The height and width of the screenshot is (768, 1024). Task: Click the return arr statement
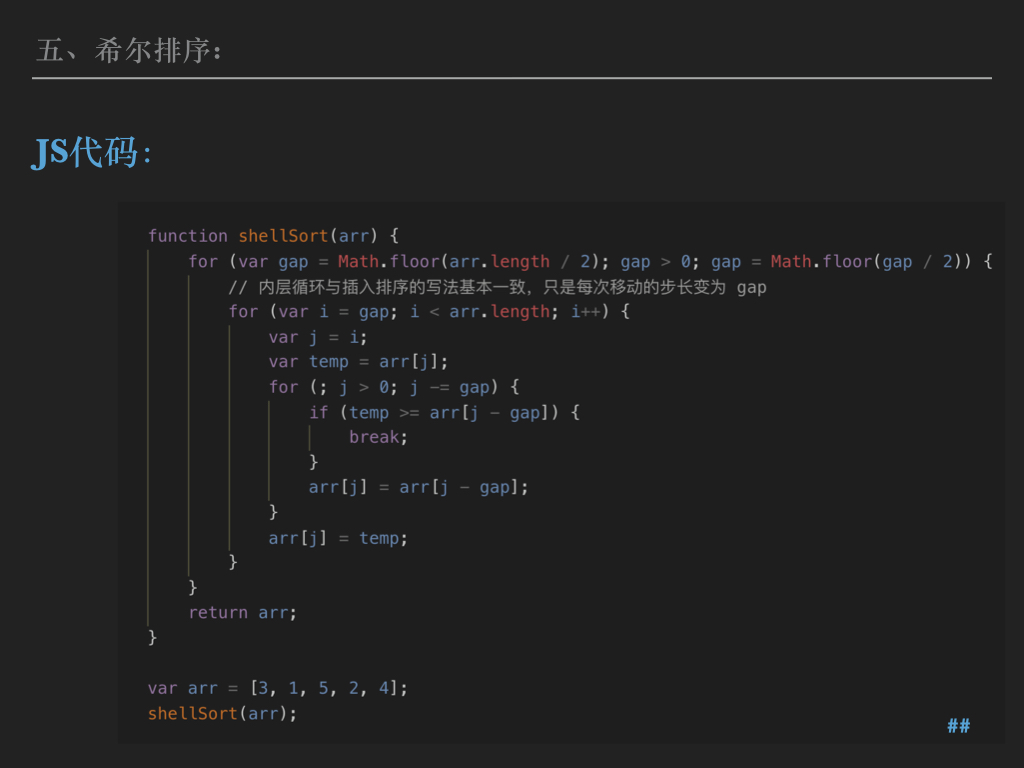click(x=242, y=612)
